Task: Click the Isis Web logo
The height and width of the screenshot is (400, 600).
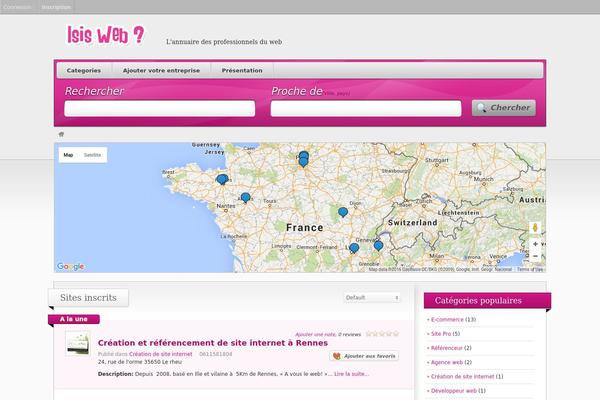Action: 106,35
